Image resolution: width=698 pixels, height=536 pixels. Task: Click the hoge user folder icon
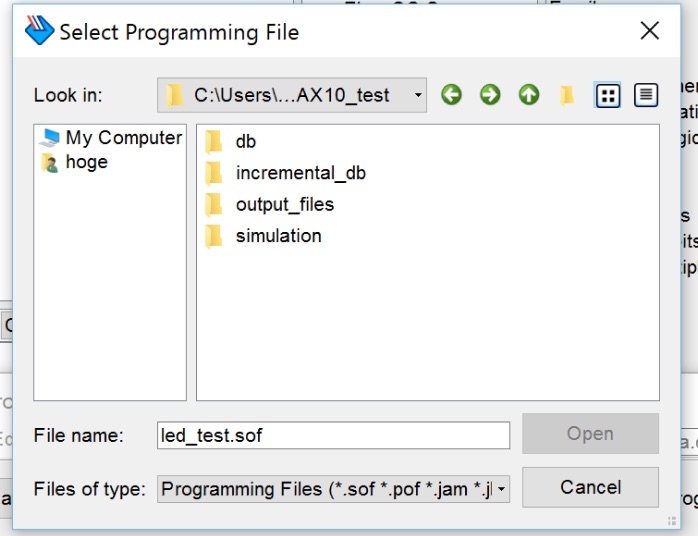click(50, 163)
